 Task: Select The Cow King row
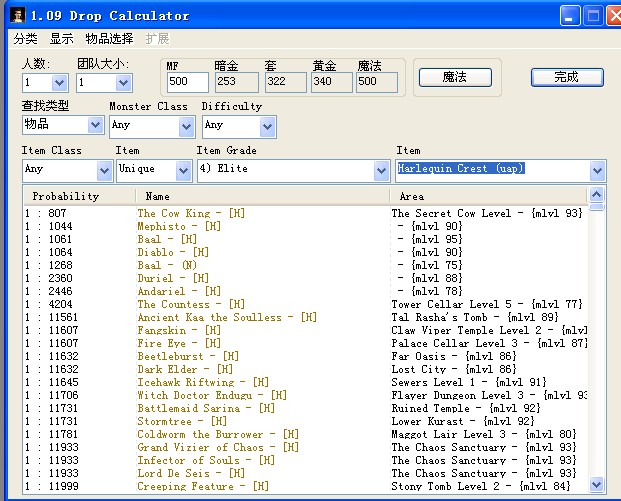coord(305,213)
